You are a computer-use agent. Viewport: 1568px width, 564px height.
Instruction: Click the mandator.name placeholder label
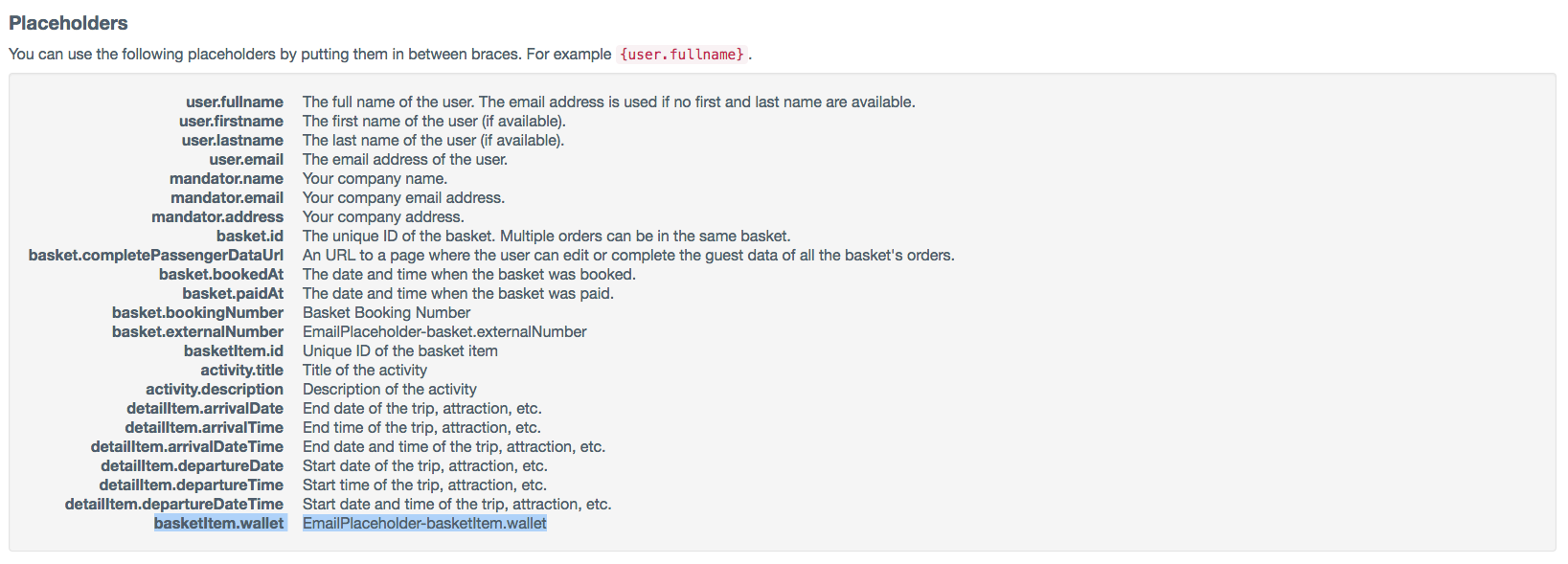tap(226, 178)
